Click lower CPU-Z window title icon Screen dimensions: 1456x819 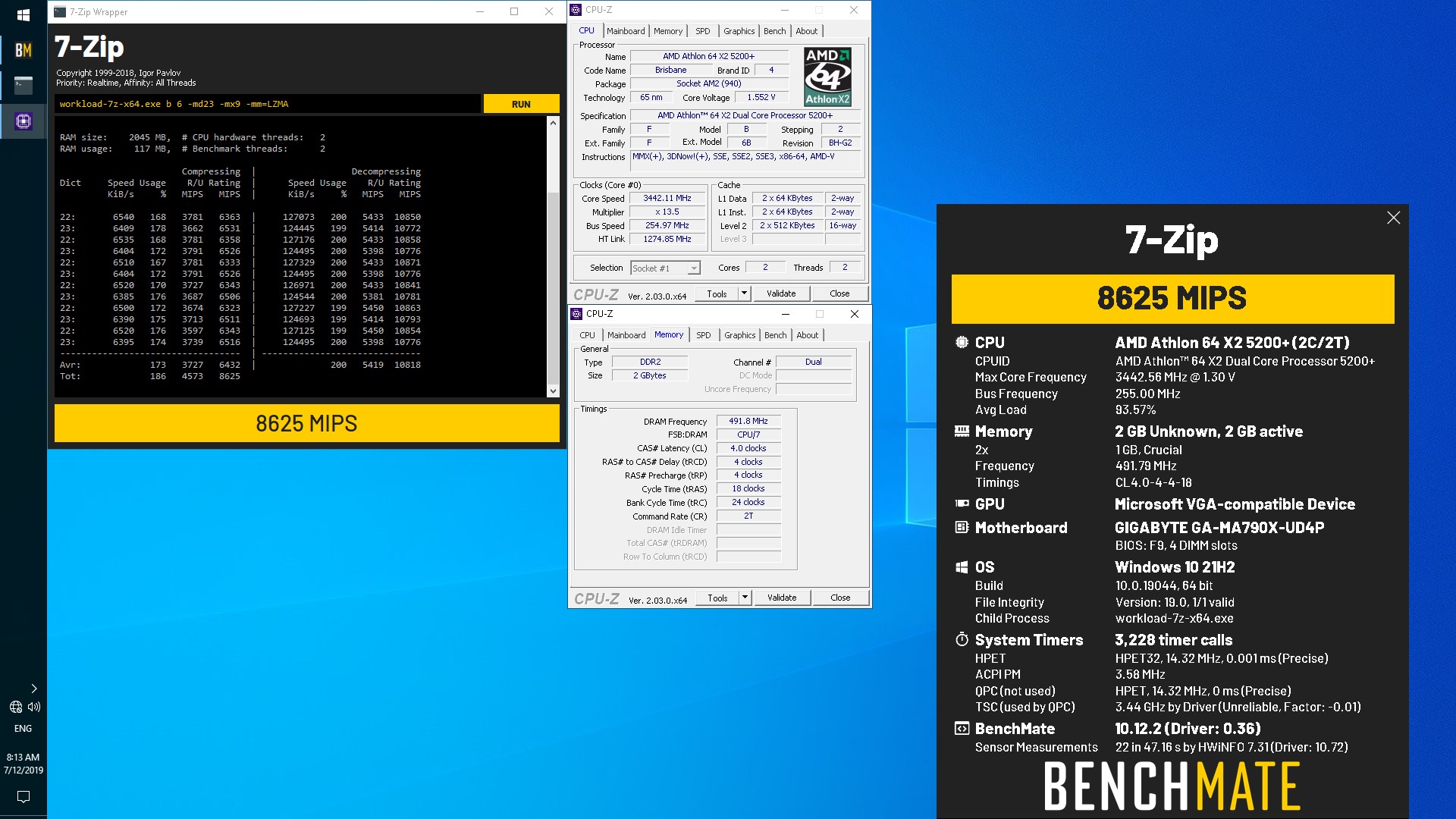click(576, 314)
